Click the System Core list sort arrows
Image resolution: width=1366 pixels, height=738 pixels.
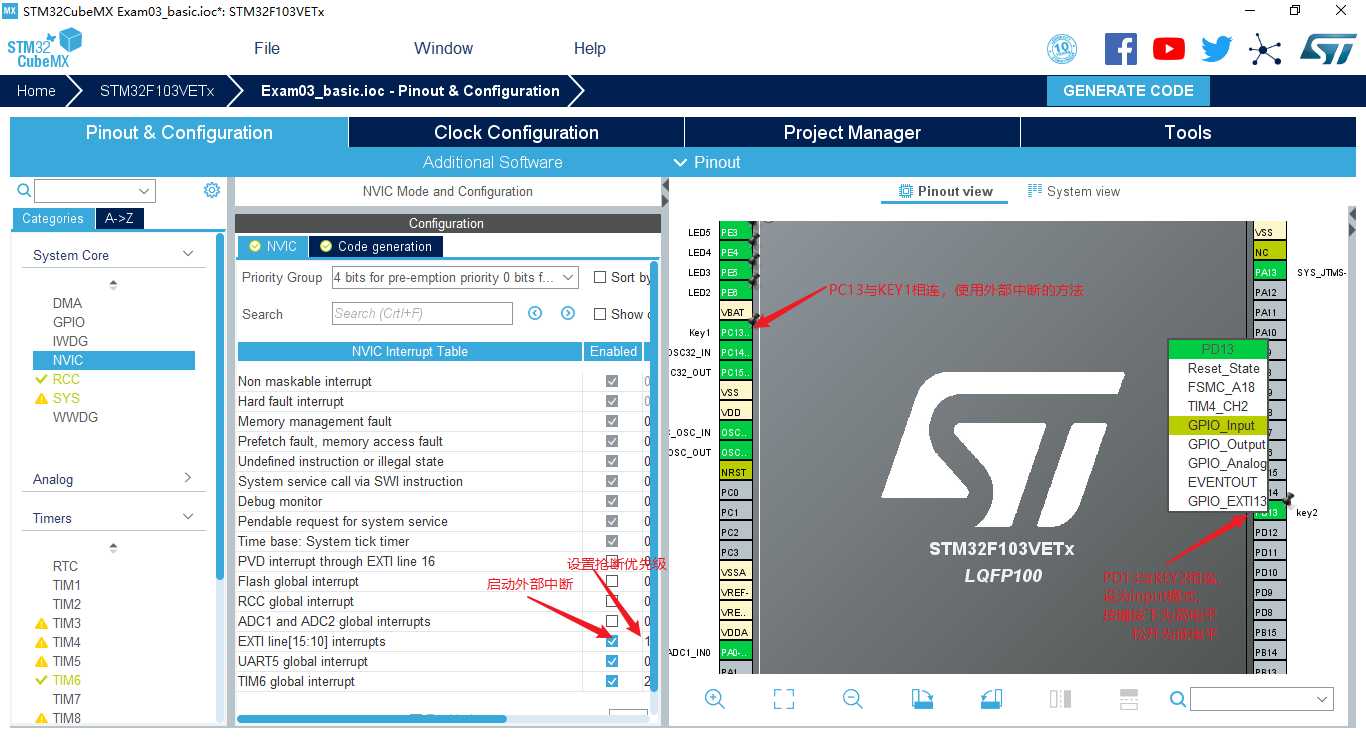pos(113,284)
